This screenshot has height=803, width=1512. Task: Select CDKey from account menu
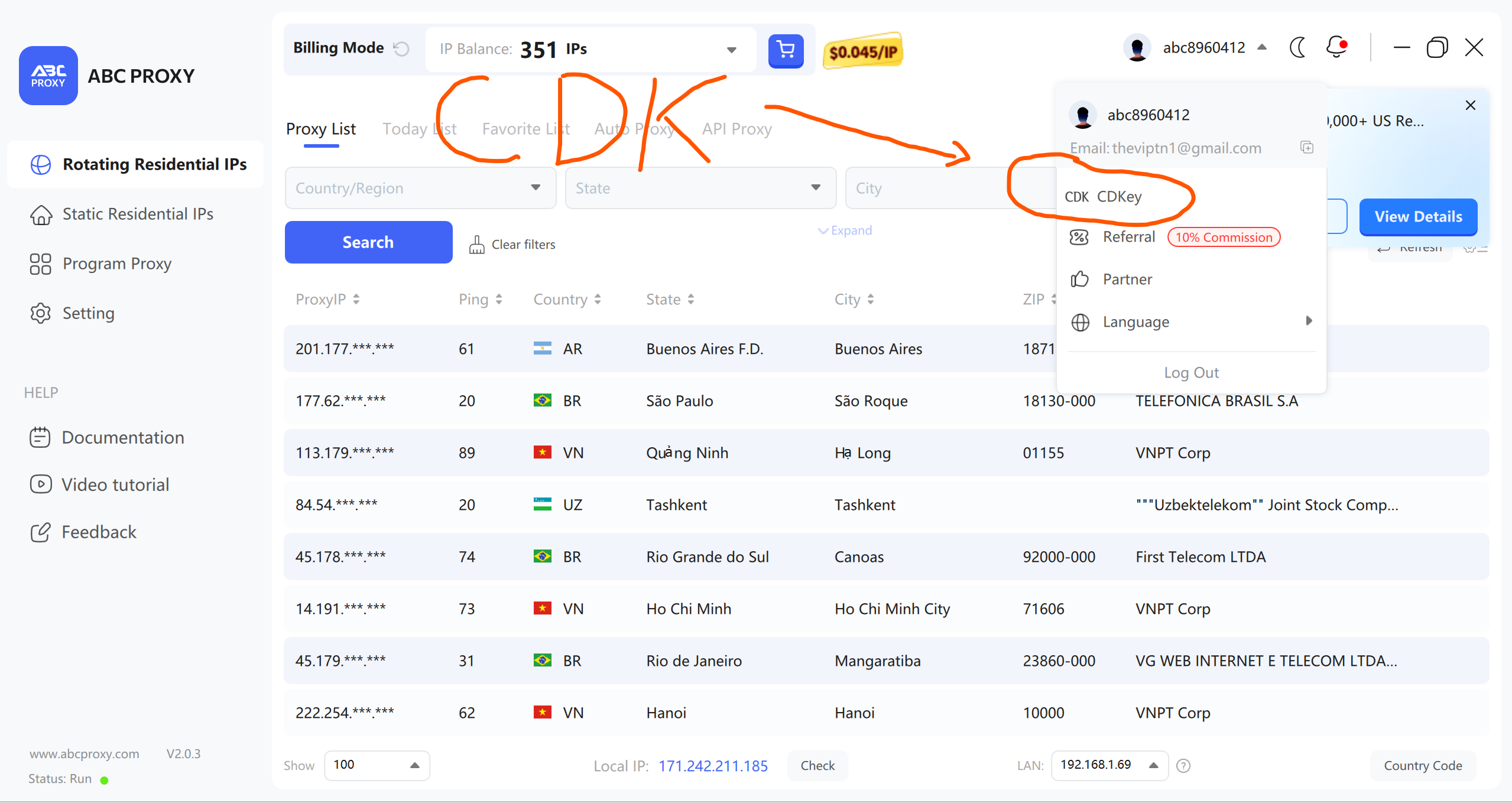[1118, 197]
